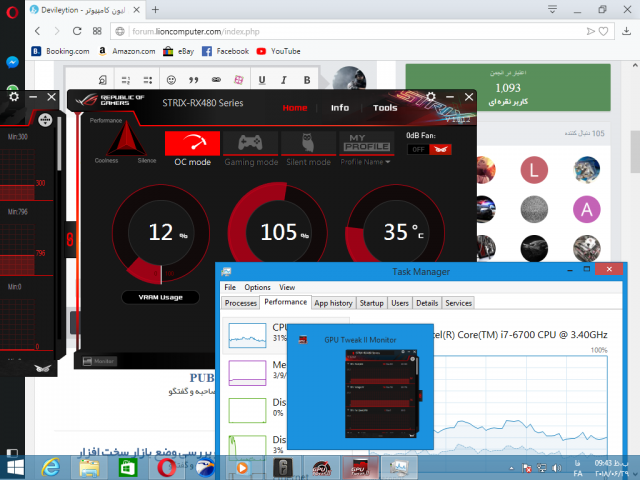Open Amazon.com bookmark
This screenshot has height=480, width=640.
point(127,51)
